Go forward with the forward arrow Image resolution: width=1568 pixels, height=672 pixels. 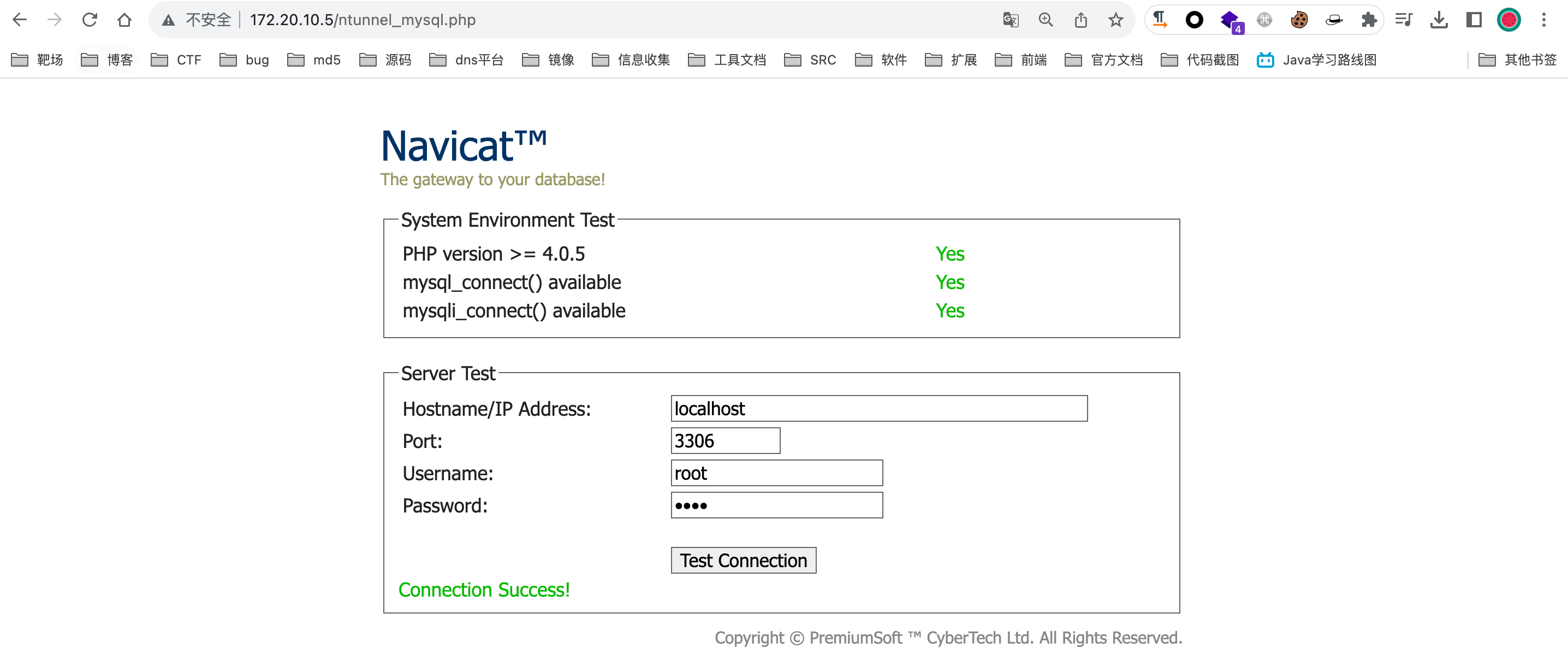point(55,20)
